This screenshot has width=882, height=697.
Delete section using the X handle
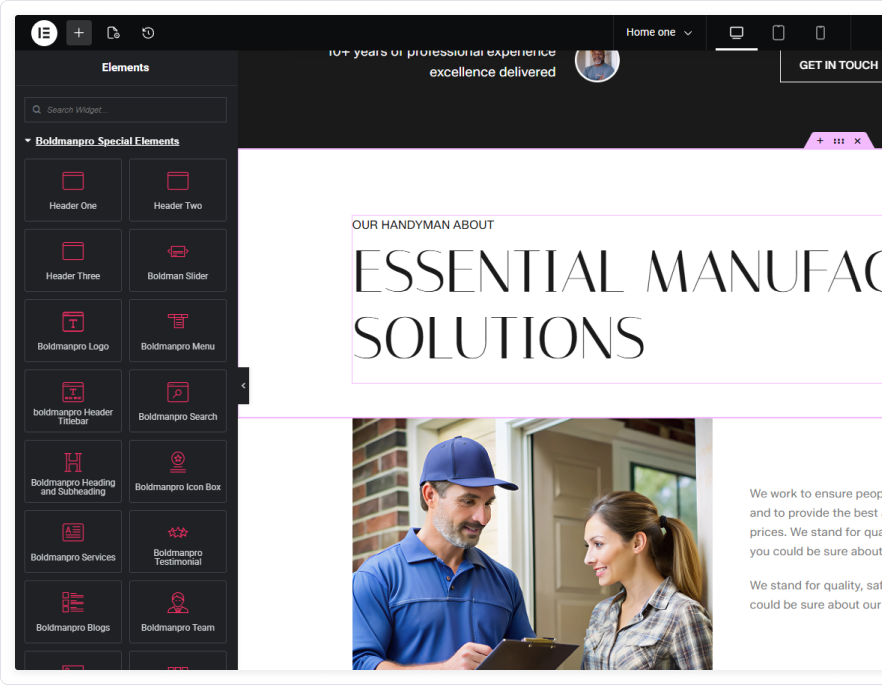click(x=857, y=141)
